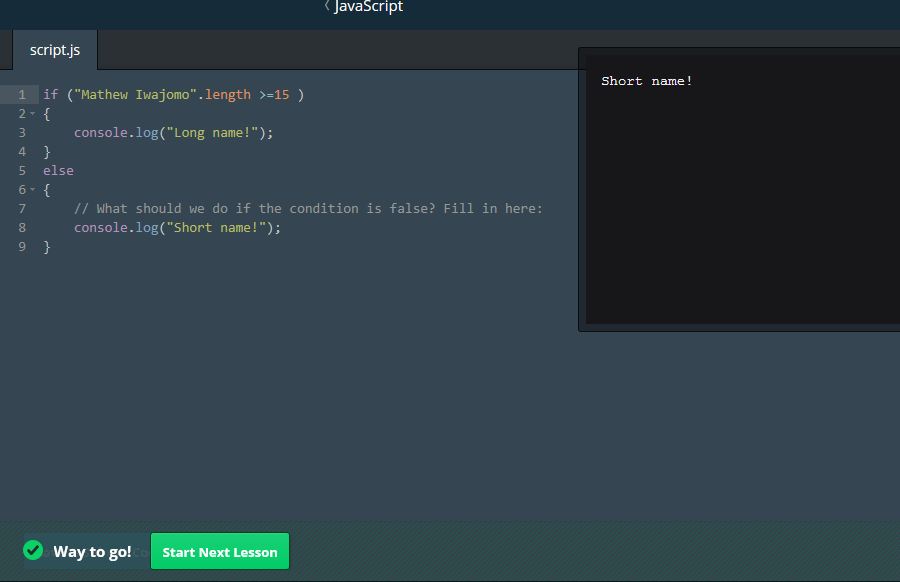The width and height of the screenshot is (900, 582).
Task: Click the Short name! output in console panel
Action: [646, 81]
